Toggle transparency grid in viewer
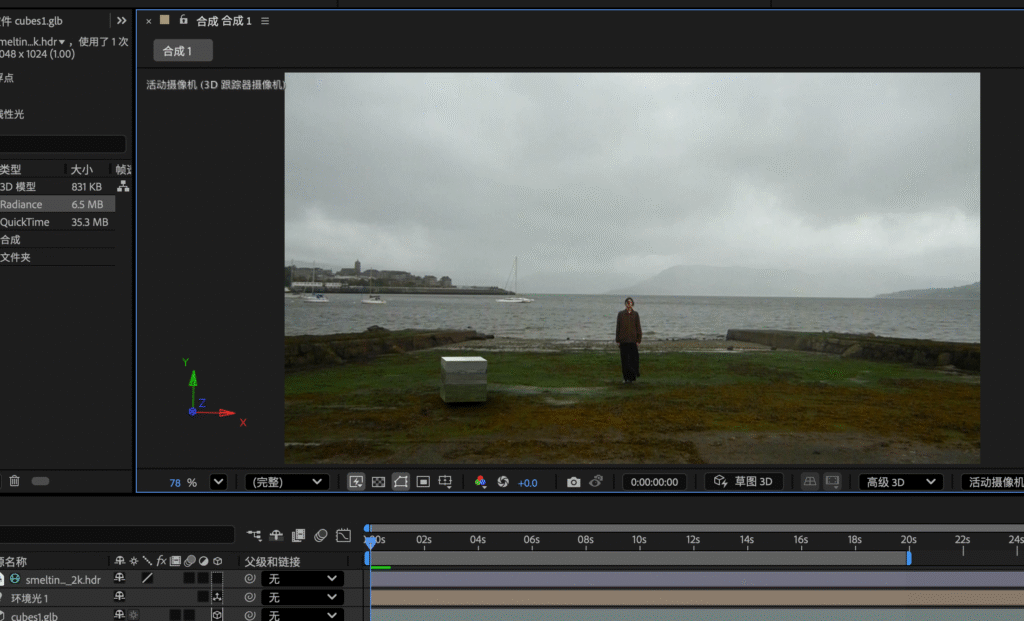The width and height of the screenshot is (1024, 621). 378,482
